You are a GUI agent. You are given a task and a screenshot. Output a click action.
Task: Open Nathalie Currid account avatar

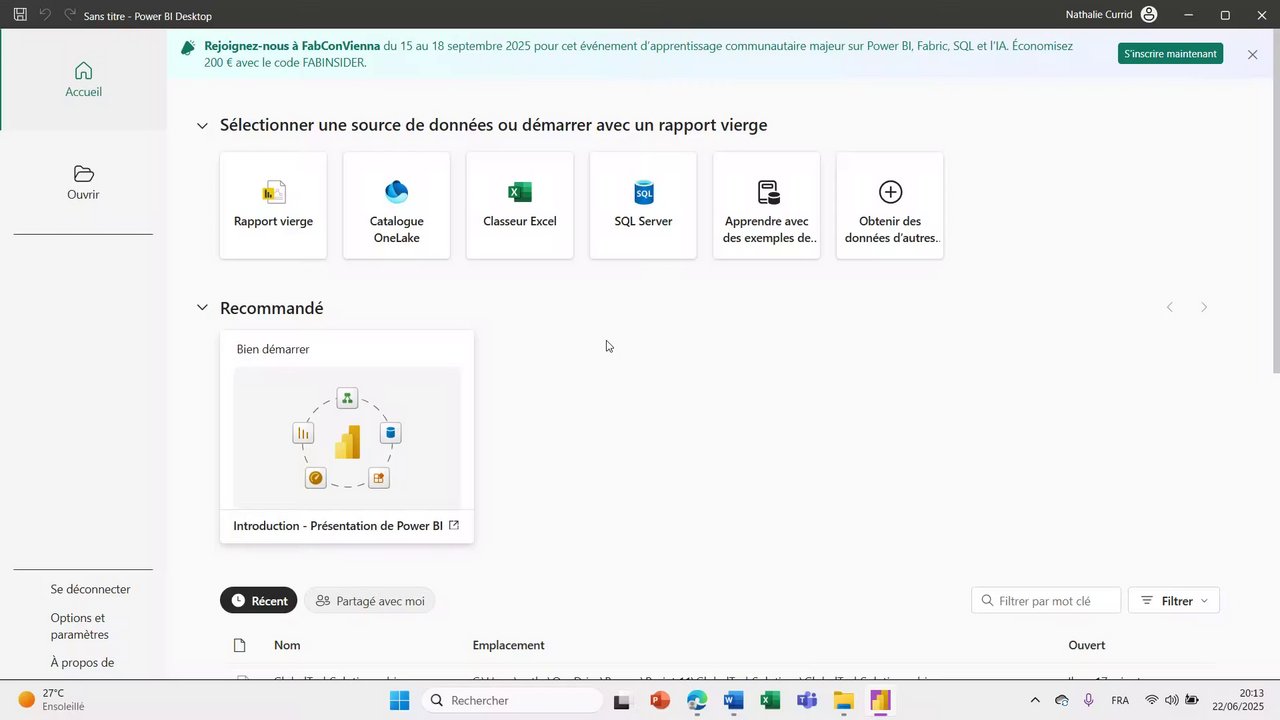click(x=1149, y=15)
